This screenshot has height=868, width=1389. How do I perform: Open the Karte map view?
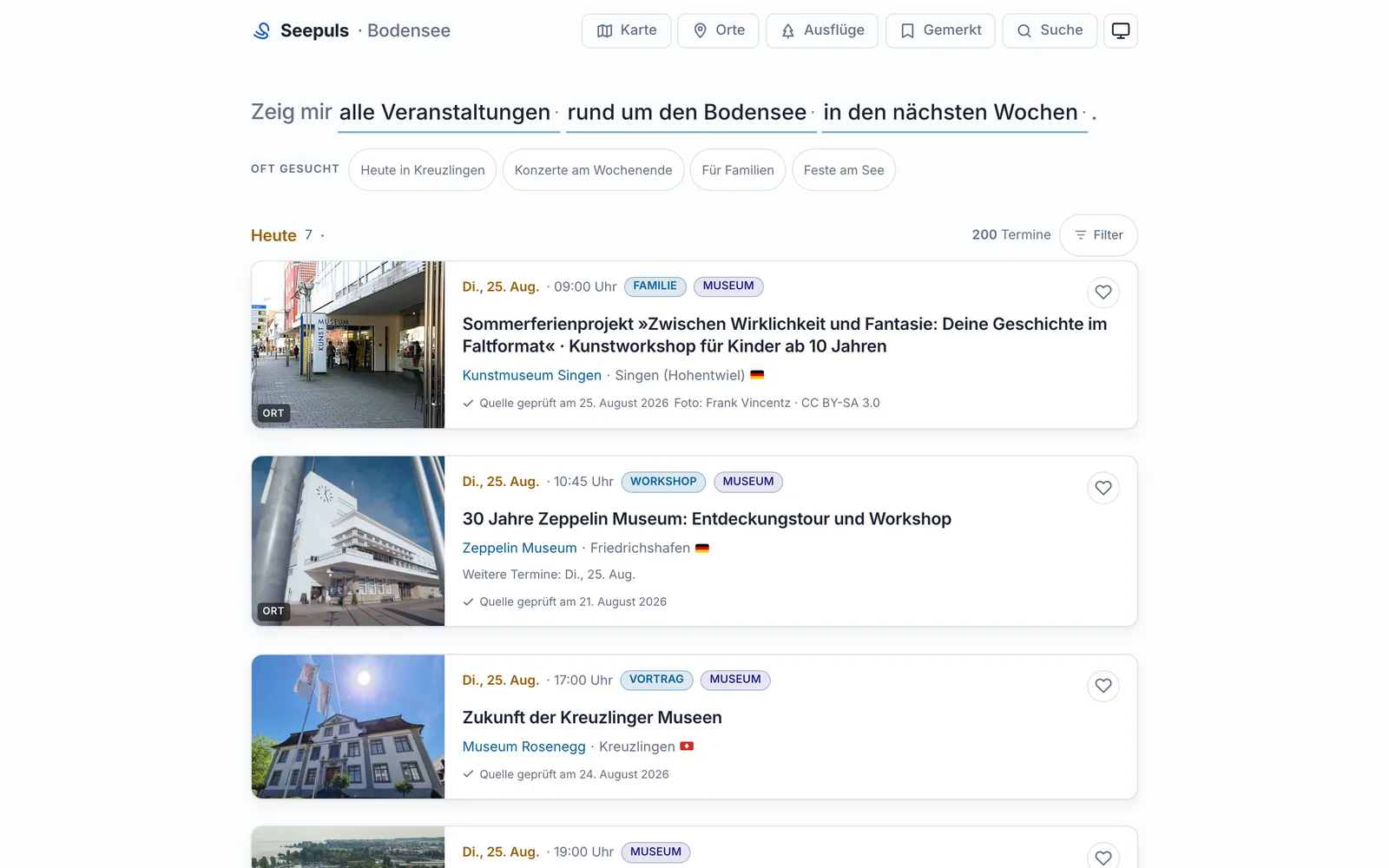(x=626, y=30)
